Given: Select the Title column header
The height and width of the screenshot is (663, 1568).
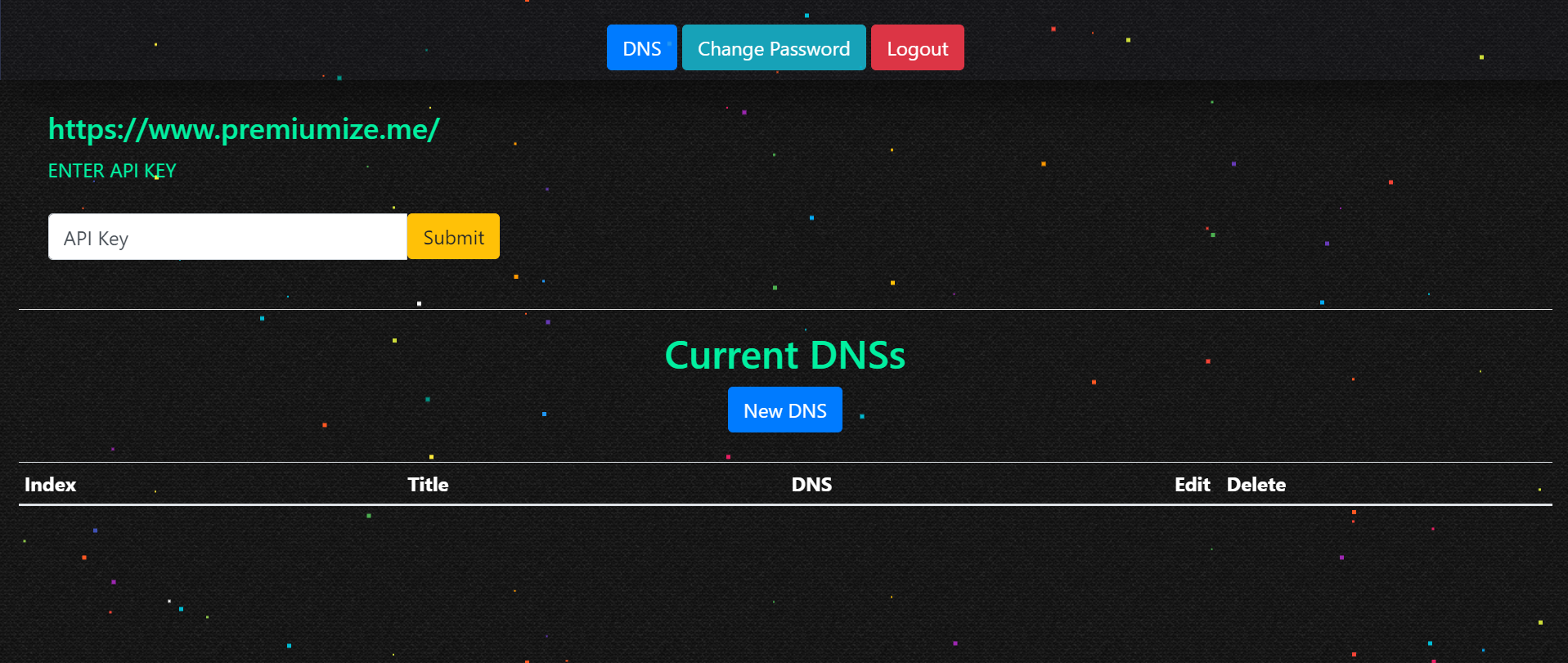Looking at the screenshot, I should (428, 485).
